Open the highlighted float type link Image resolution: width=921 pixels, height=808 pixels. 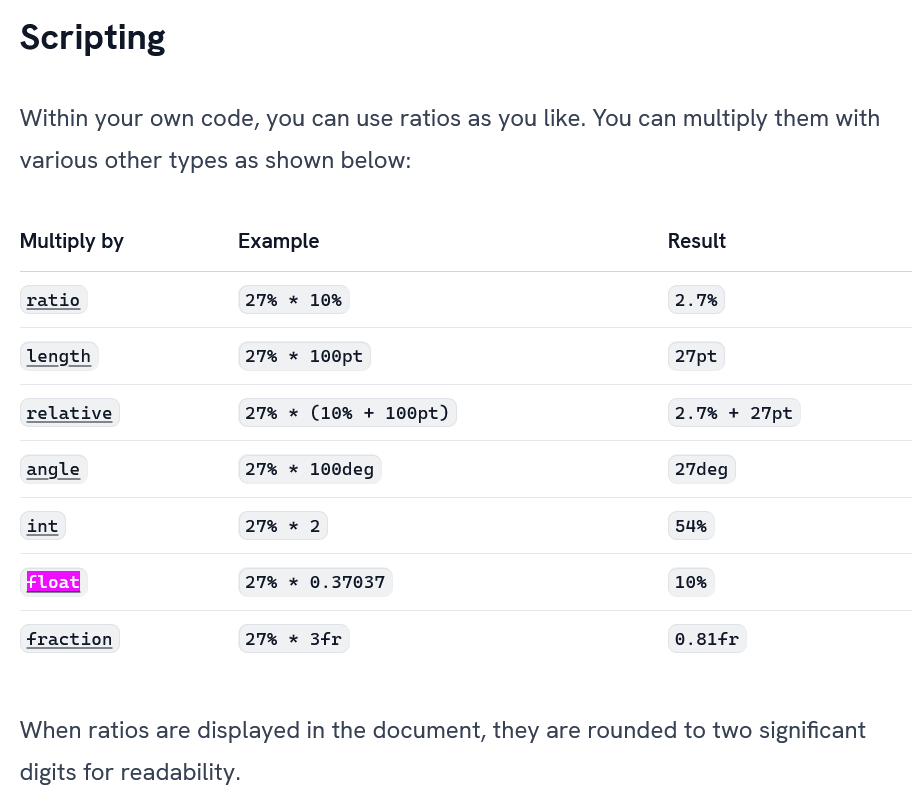pyautogui.click(x=53, y=582)
